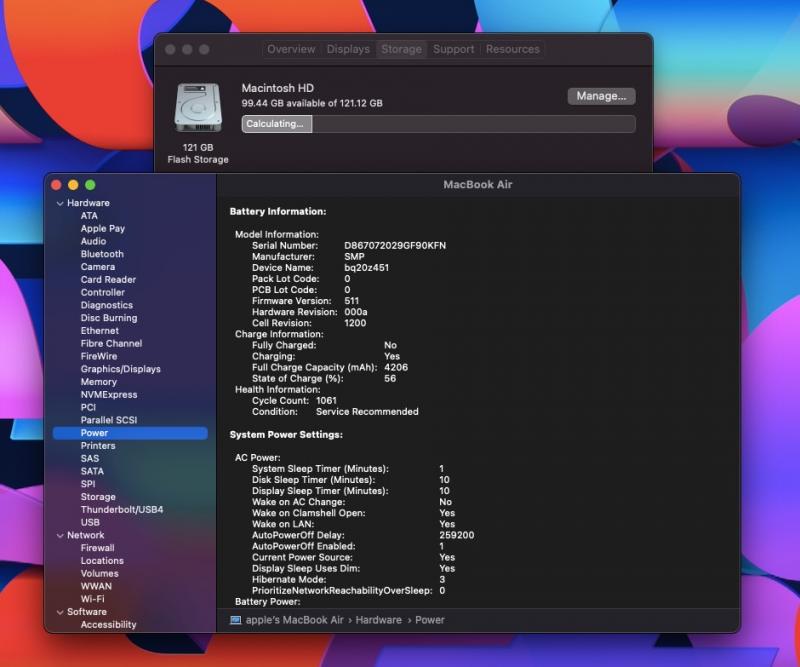Click the Cycle Count value 1061
800x667 pixels.
coord(326,401)
